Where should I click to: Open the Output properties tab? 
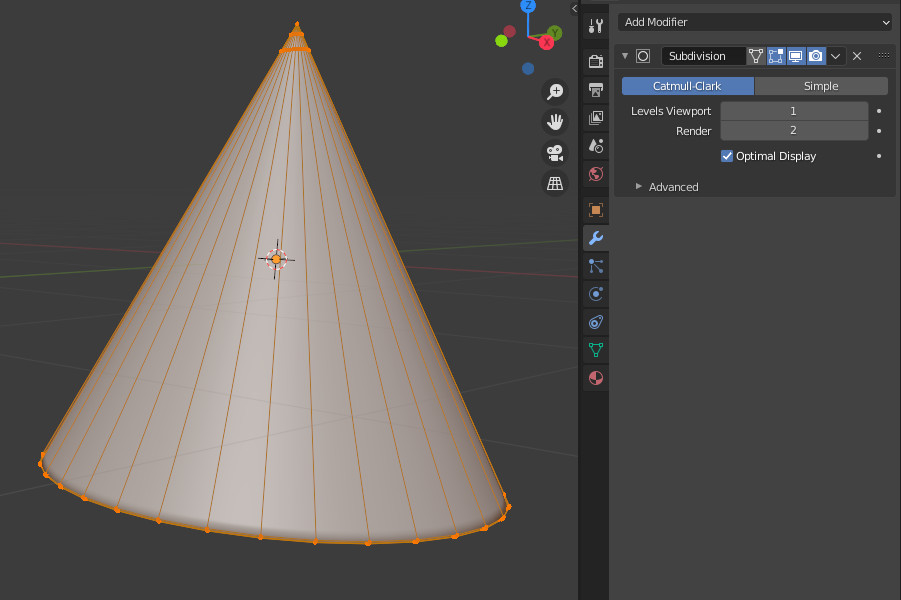coord(595,89)
